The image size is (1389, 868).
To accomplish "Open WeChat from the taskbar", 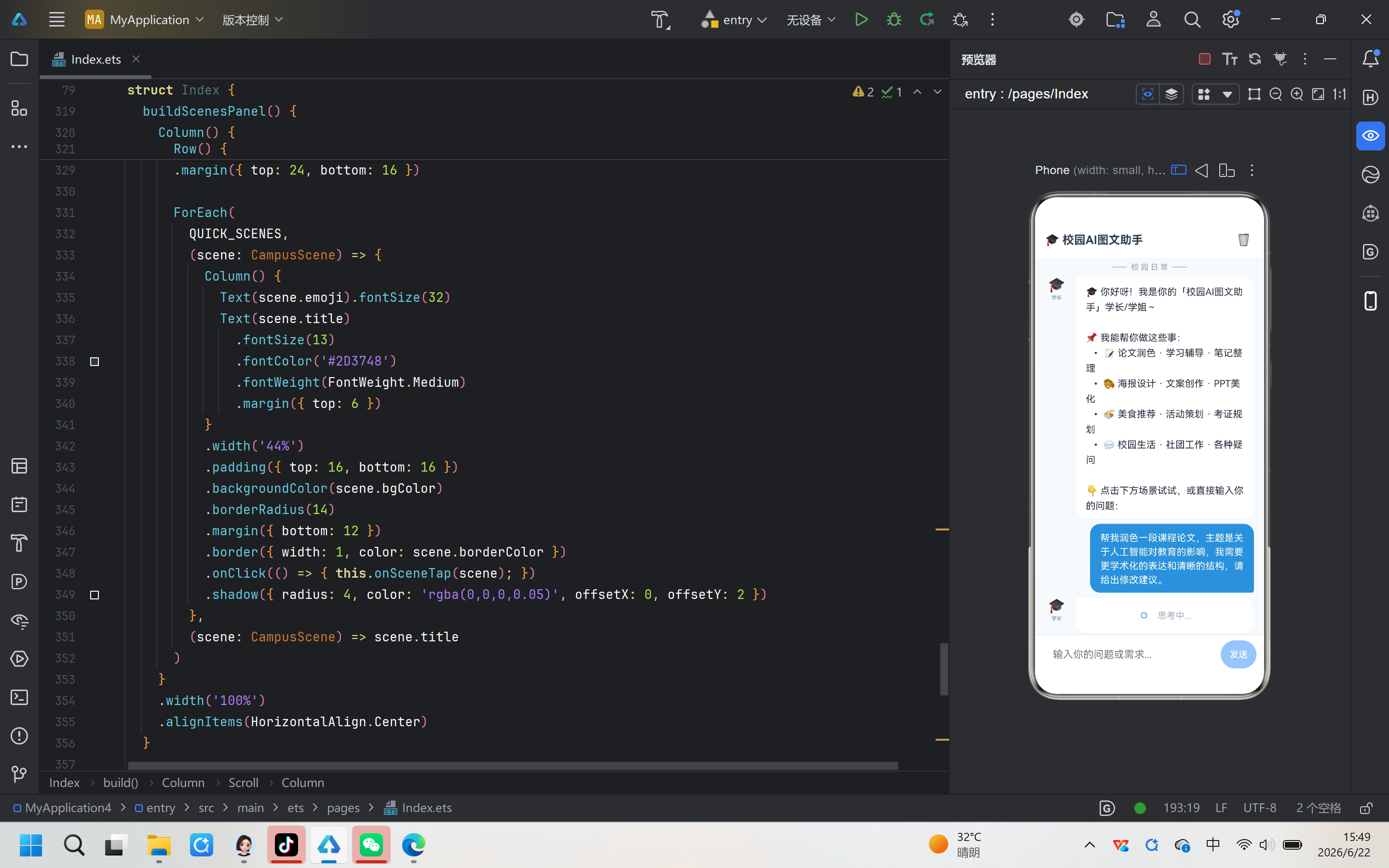I will coord(371,844).
